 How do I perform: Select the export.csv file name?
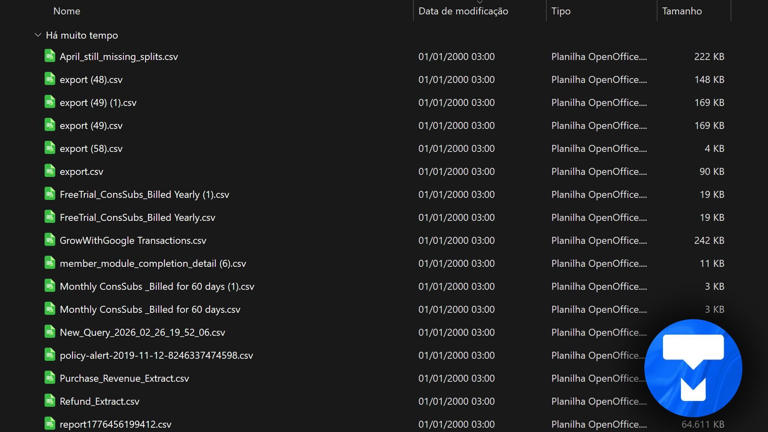81,172
